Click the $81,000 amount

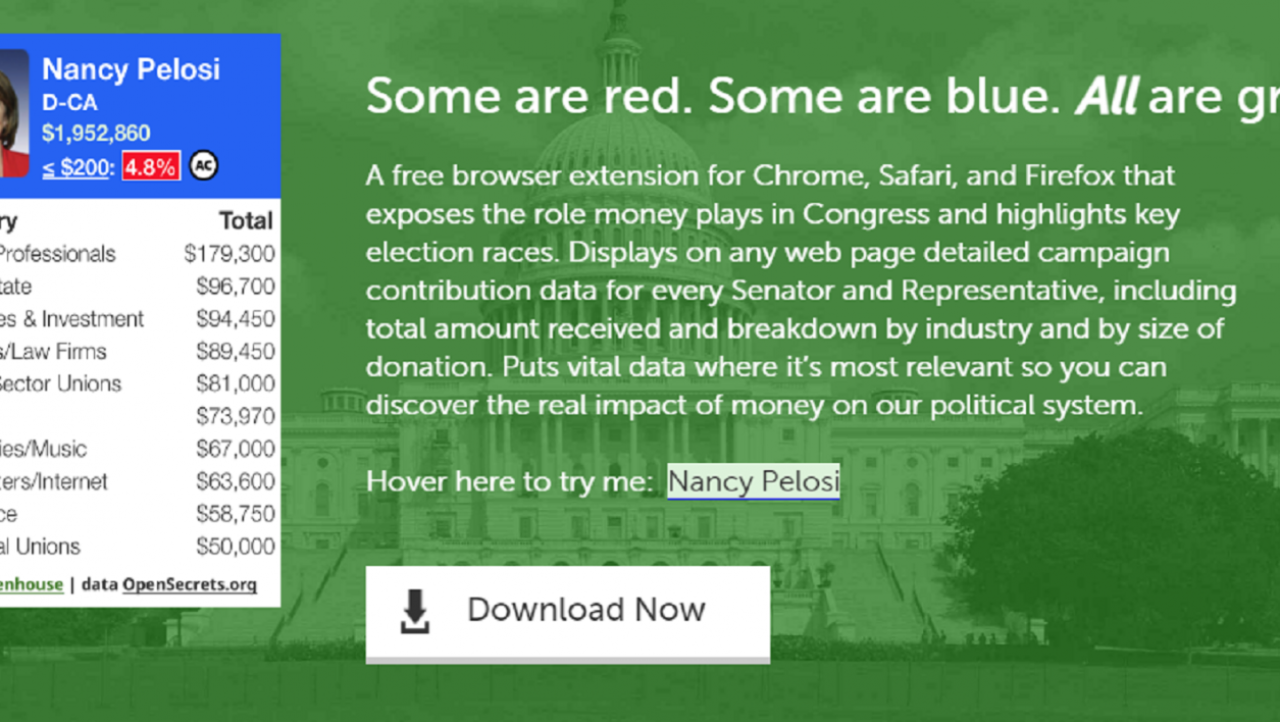235,384
